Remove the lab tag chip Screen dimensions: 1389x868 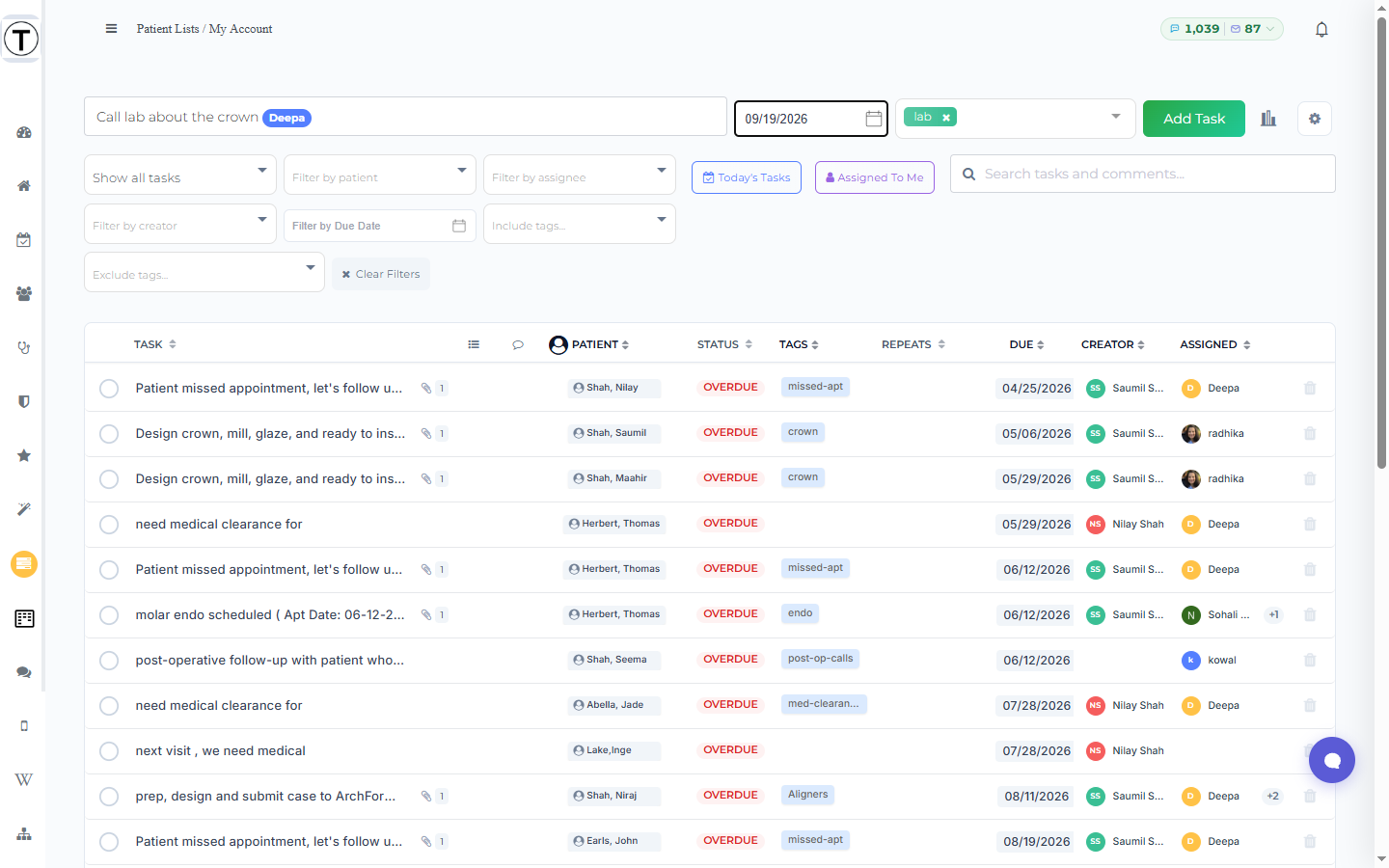click(946, 118)
